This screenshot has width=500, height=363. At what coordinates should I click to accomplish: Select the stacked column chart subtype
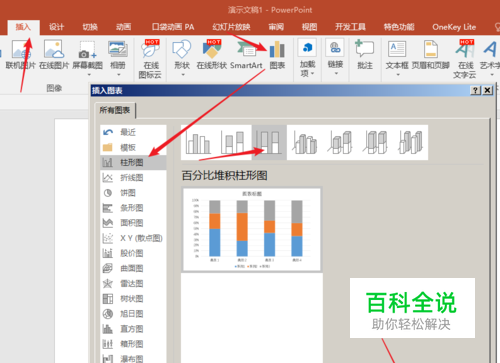coord(233,143)
